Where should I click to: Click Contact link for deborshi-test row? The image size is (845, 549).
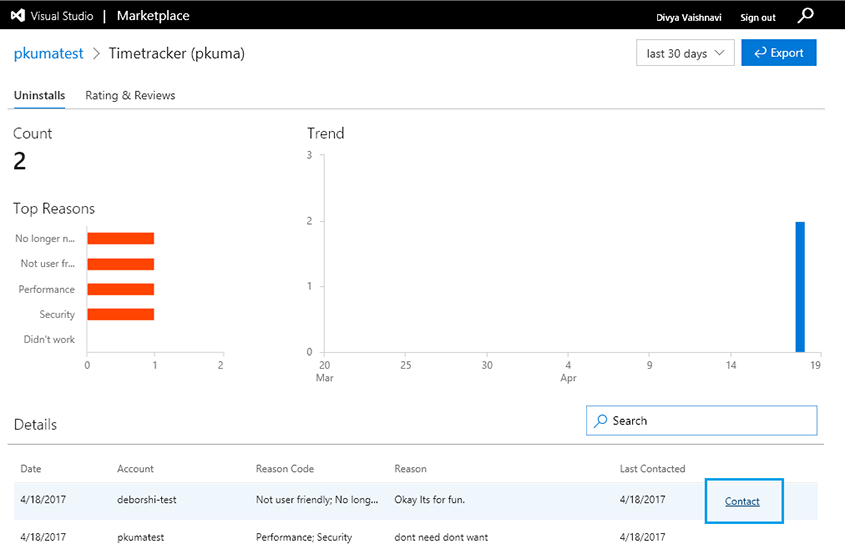pos(742,501)
